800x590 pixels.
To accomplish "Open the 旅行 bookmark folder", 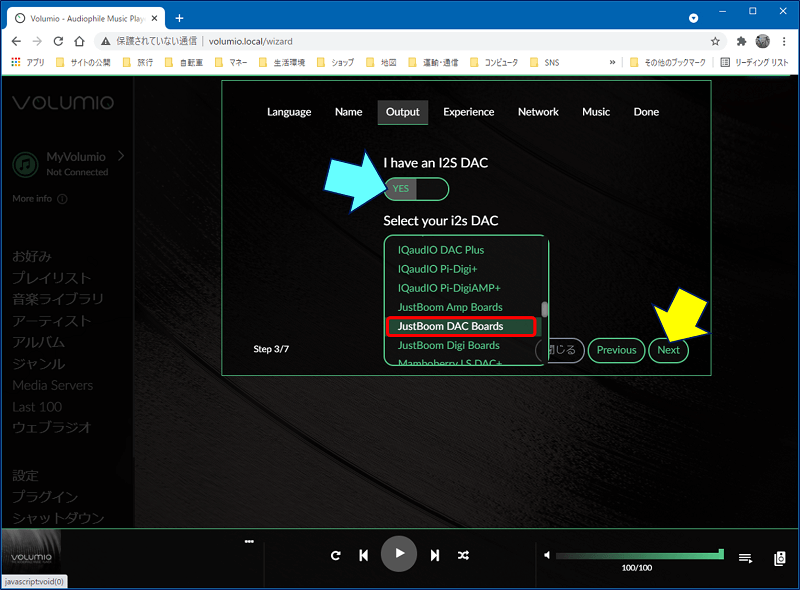I will 138,62.
